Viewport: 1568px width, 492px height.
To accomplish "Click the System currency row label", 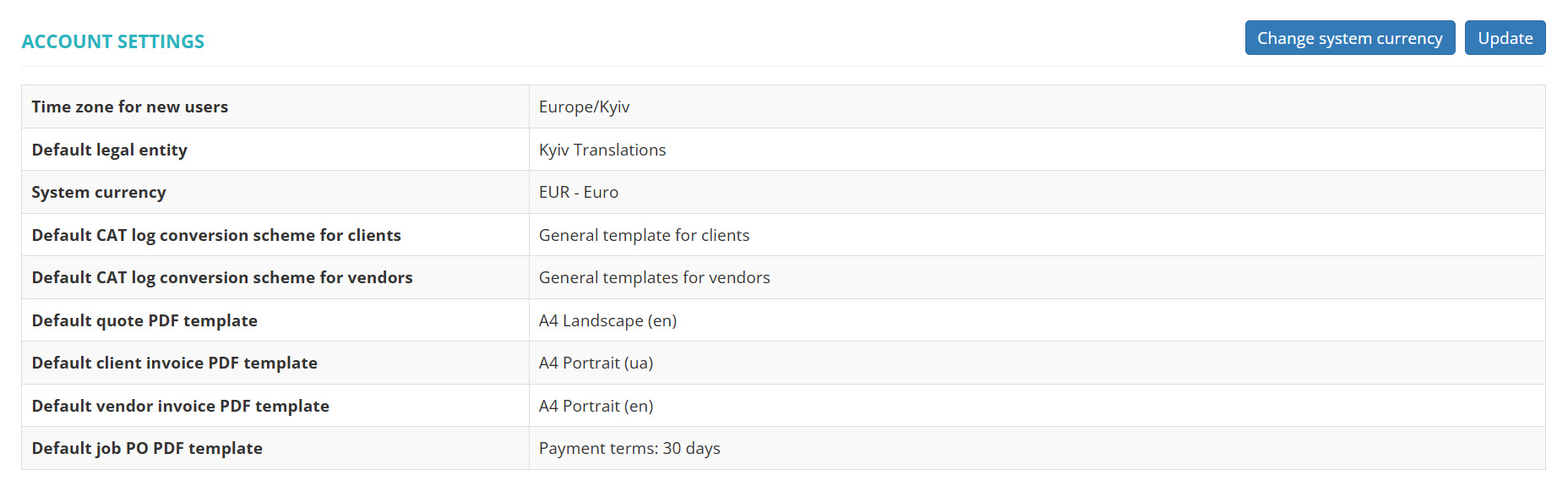I will click(99, 192).
